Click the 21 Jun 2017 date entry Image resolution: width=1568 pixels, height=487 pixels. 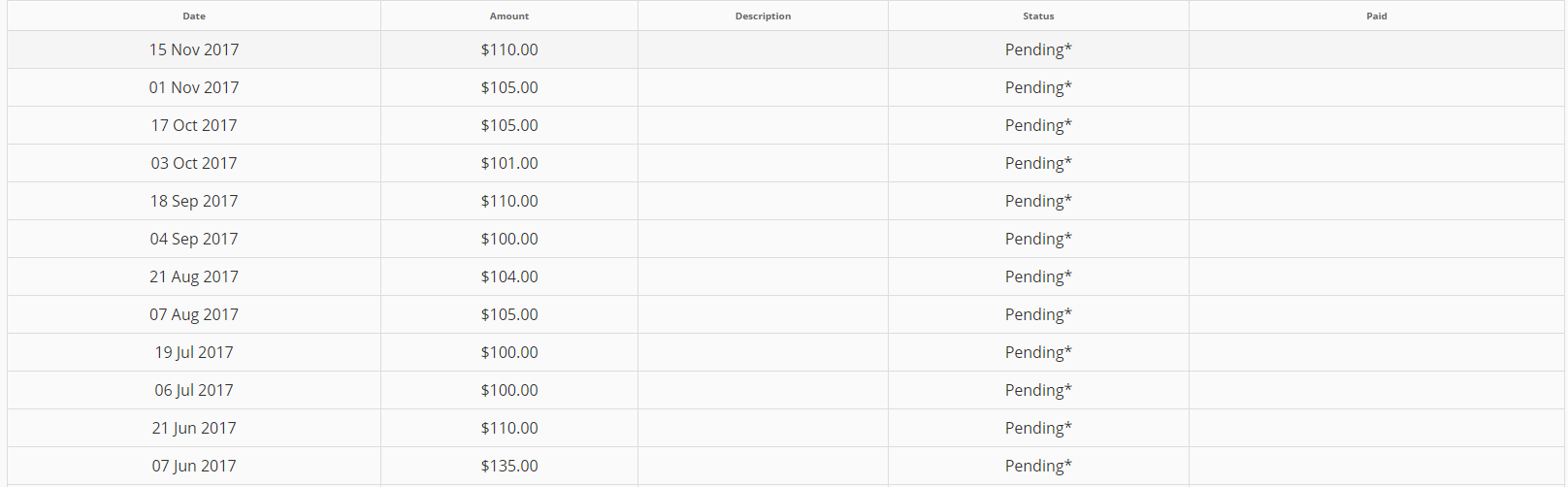pos(194,428)
